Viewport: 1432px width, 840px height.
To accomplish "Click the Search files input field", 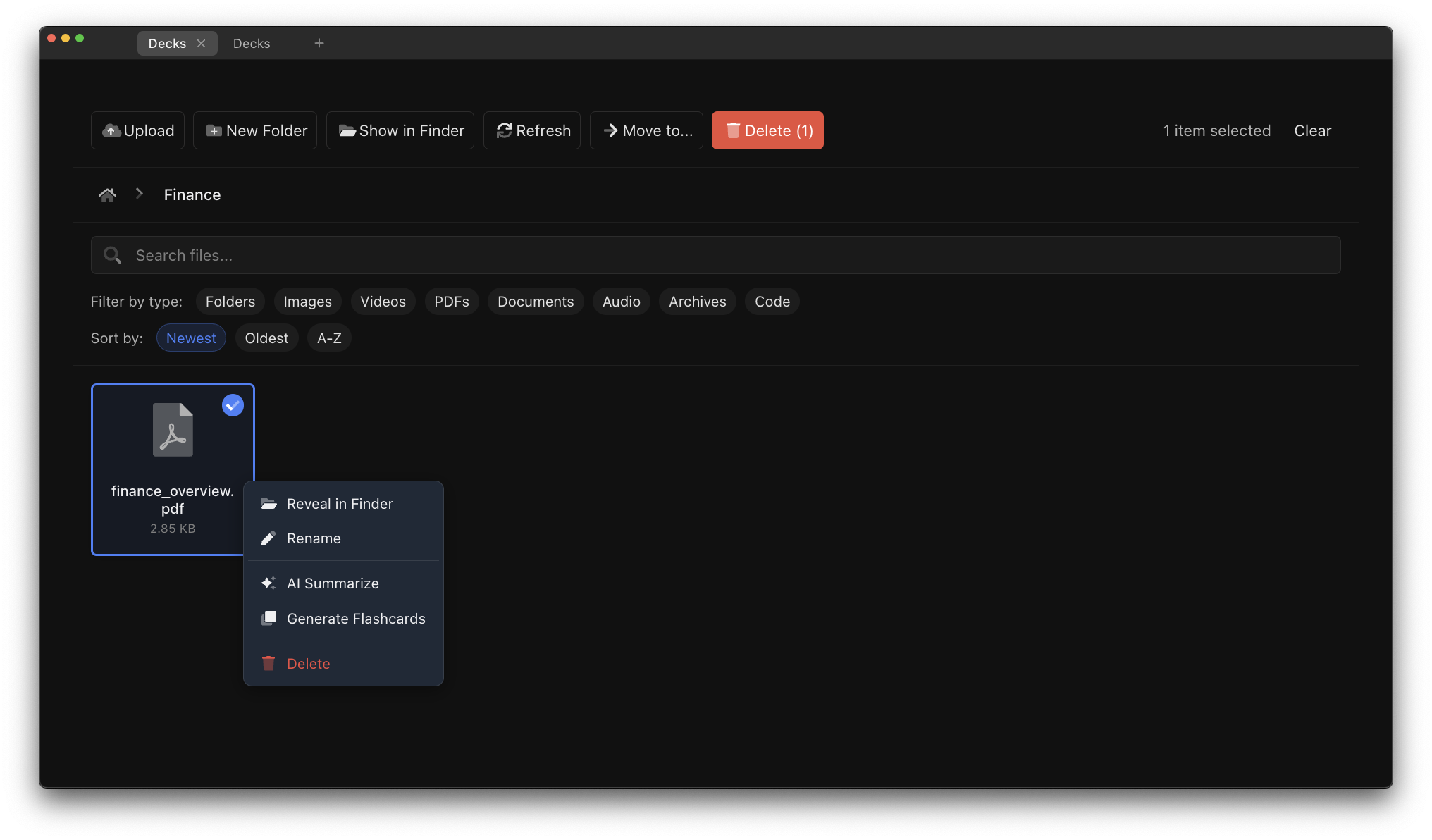I will 493,255.
